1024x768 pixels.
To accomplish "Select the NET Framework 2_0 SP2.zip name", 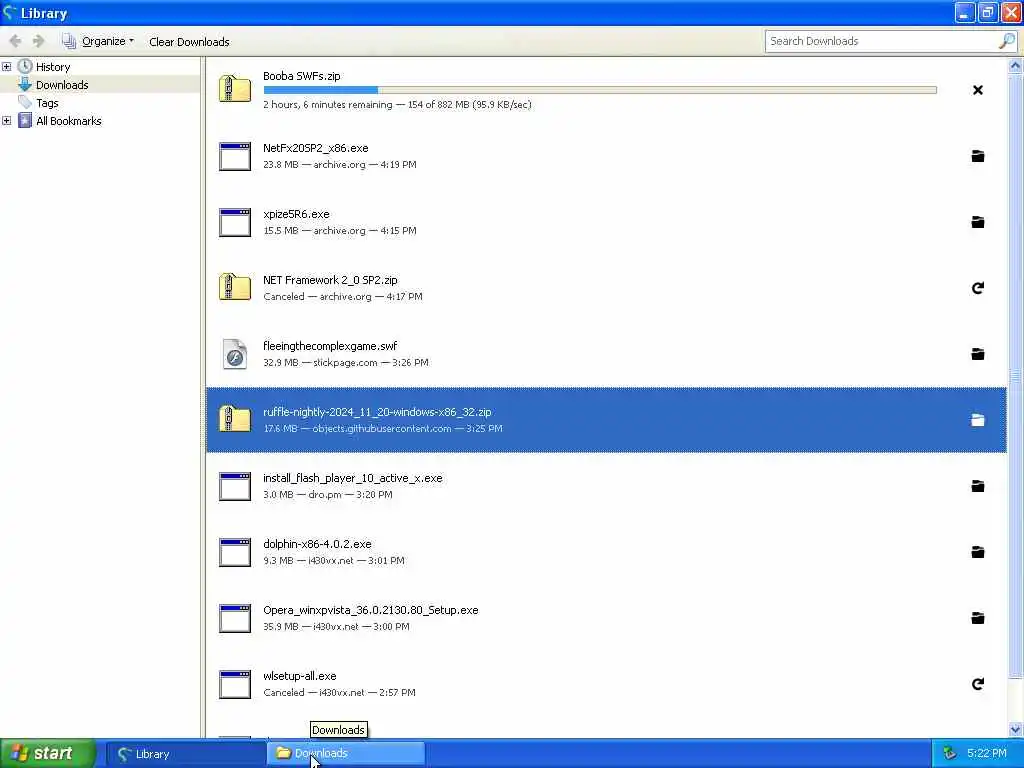I will (330, 280).
